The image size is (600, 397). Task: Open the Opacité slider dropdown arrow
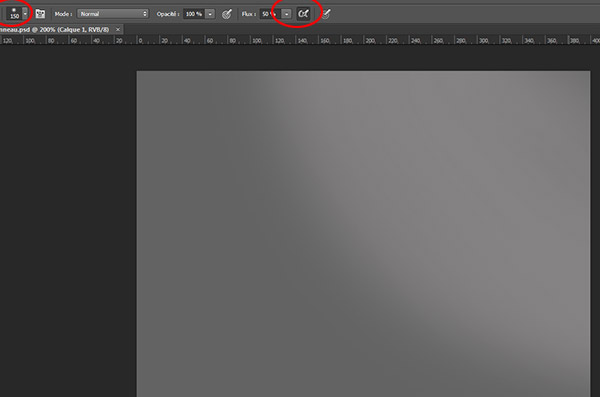[210, 14]
